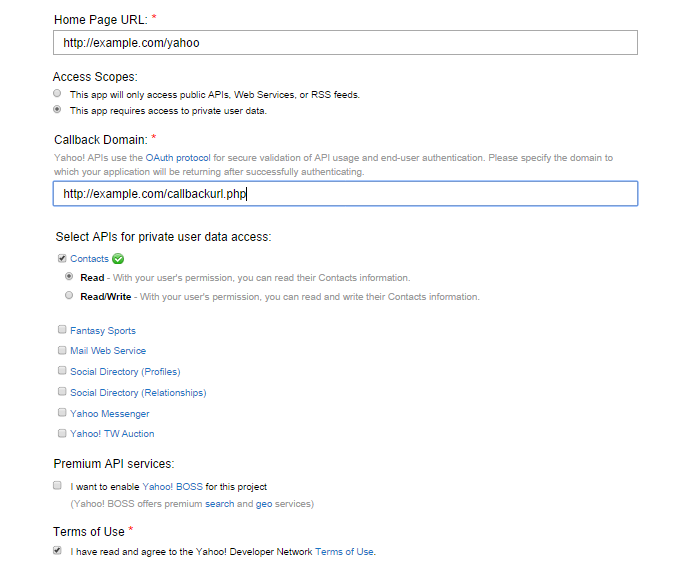Choose private user data access radio button
The width and height of the screenshot is (679, 571).
click(58, 110)
